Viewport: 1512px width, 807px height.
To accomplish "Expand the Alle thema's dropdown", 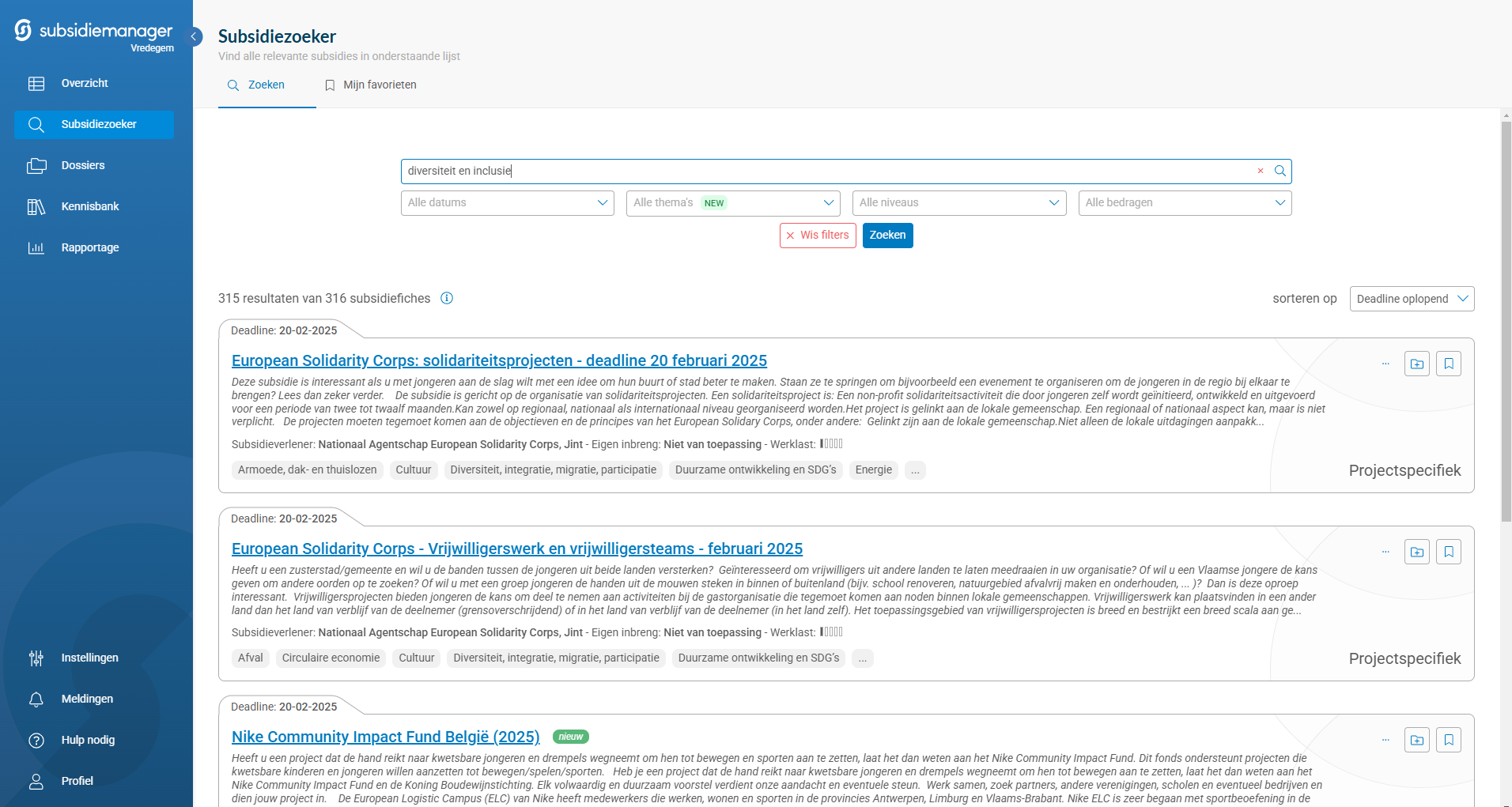I will [x=732, y=203].
